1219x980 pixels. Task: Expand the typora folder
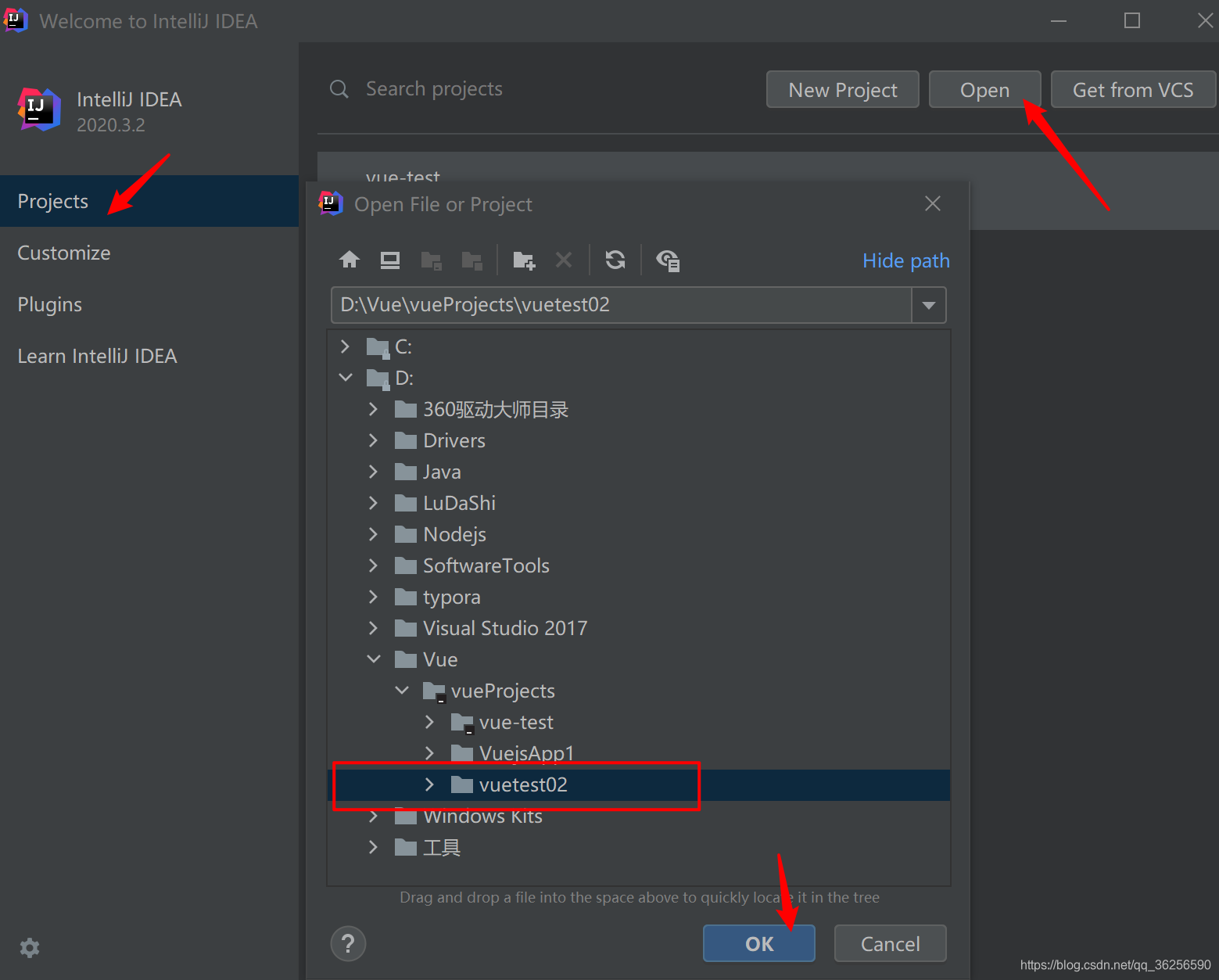(373, 597)
